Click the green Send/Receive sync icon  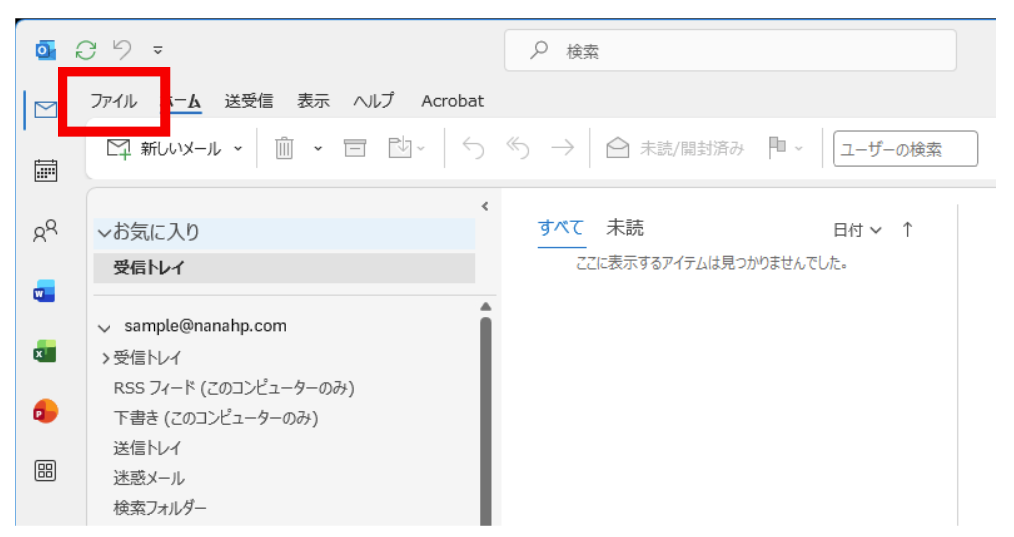coord(87,50)
